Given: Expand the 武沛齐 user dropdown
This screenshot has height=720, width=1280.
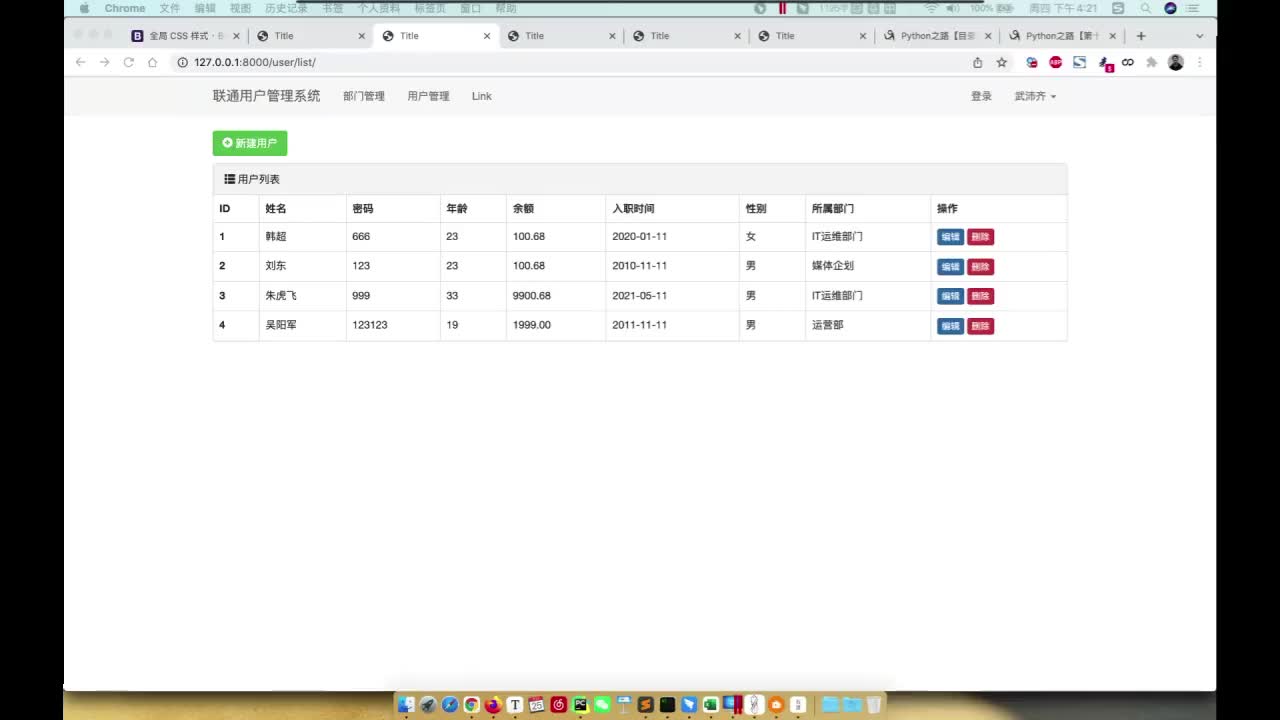Looking at the screenshot, I should point(1035,96).
